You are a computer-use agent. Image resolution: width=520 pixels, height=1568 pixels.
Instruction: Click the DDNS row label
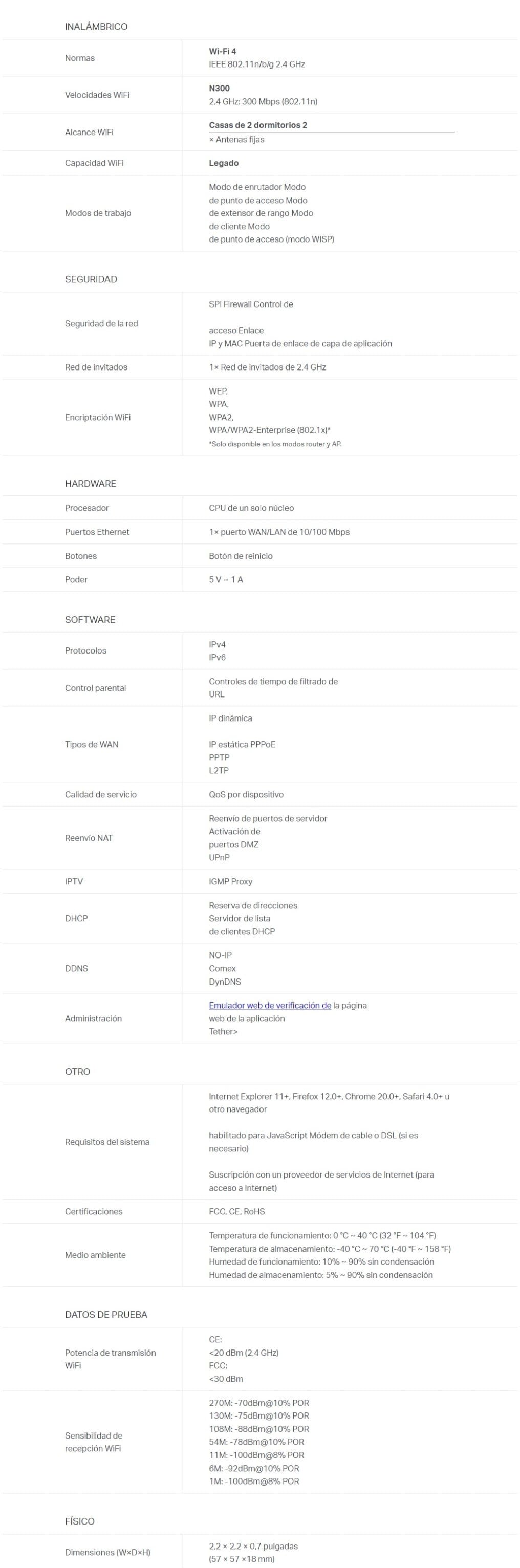click(x=76, y=968)
